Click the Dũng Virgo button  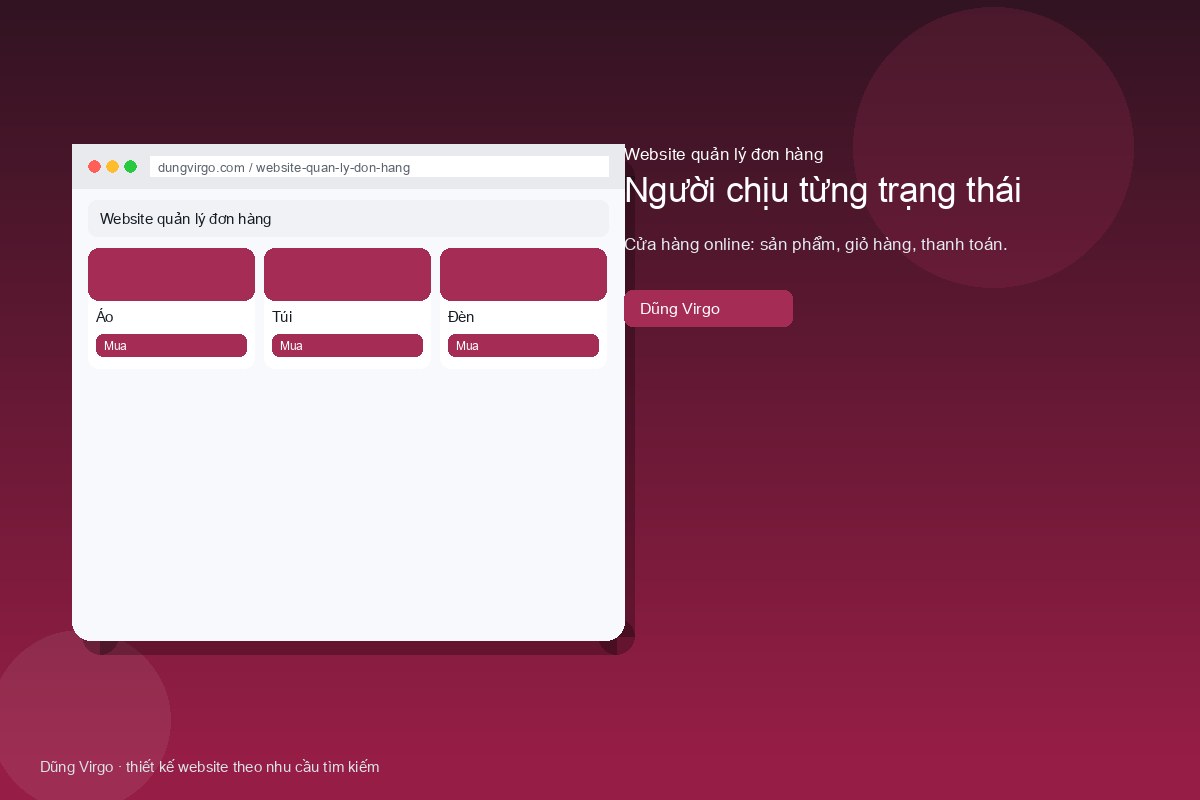(708, 308)
